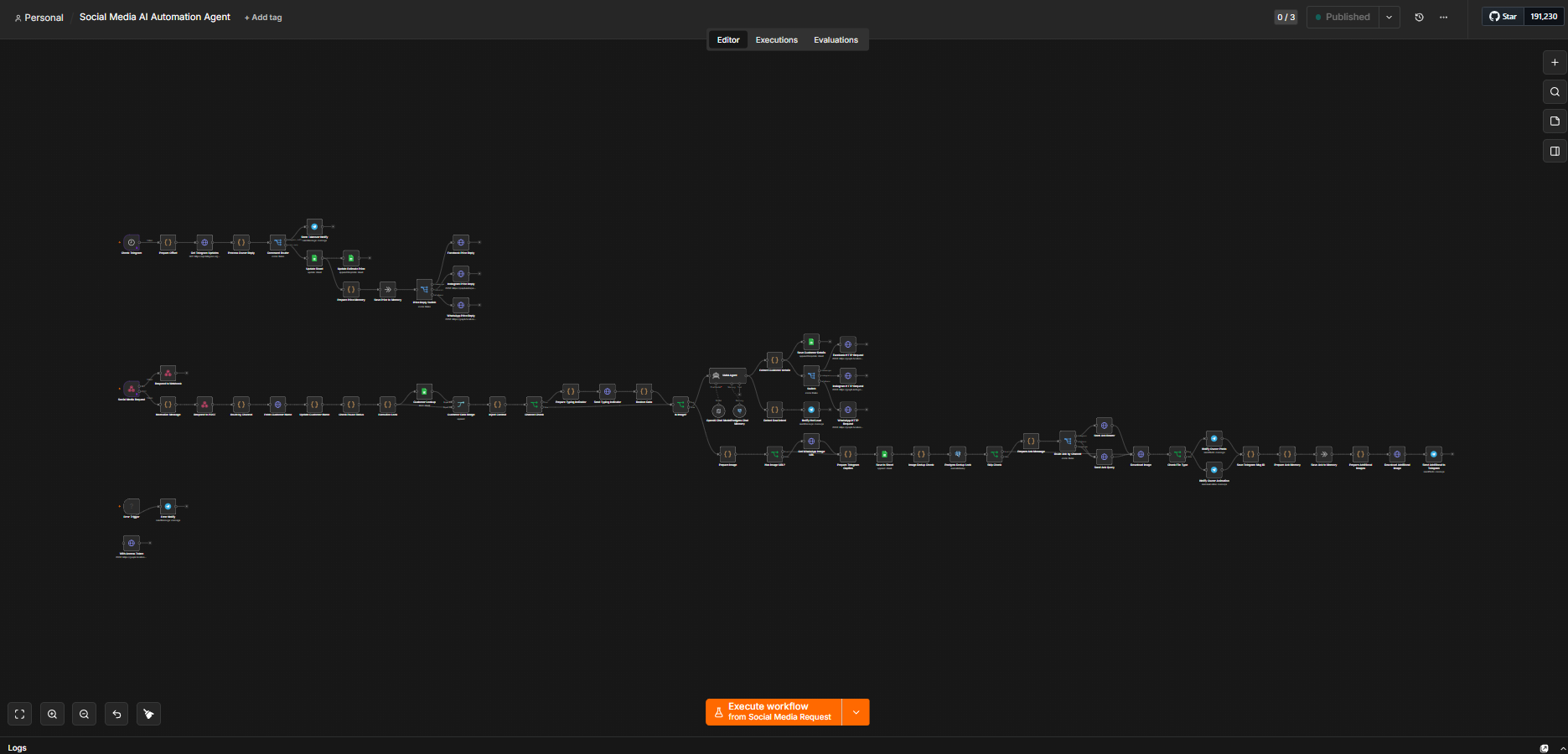The image size is (1568, 754).
Task: Zoom in on the canvas
Action: tap(52, 714)
